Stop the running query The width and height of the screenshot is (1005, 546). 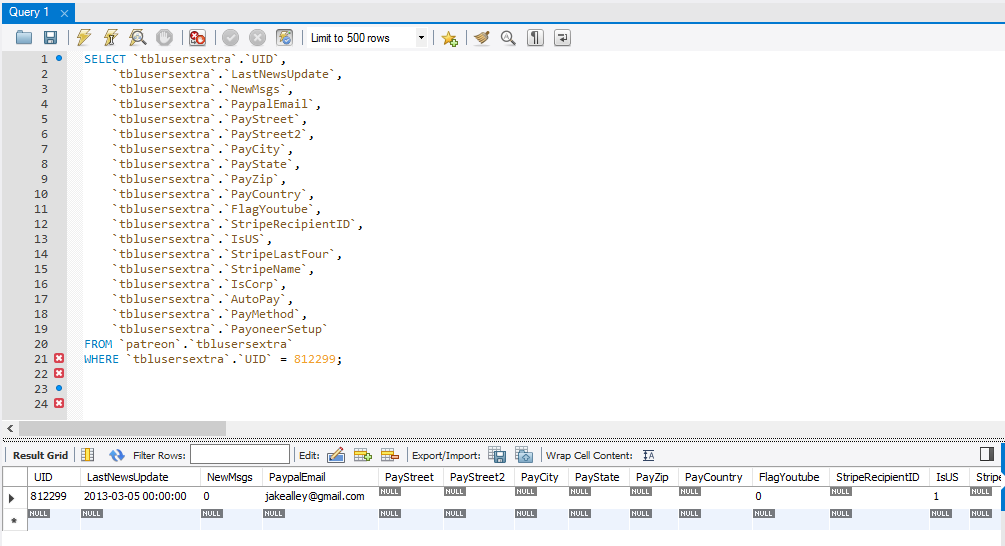[x=164, y=38]
